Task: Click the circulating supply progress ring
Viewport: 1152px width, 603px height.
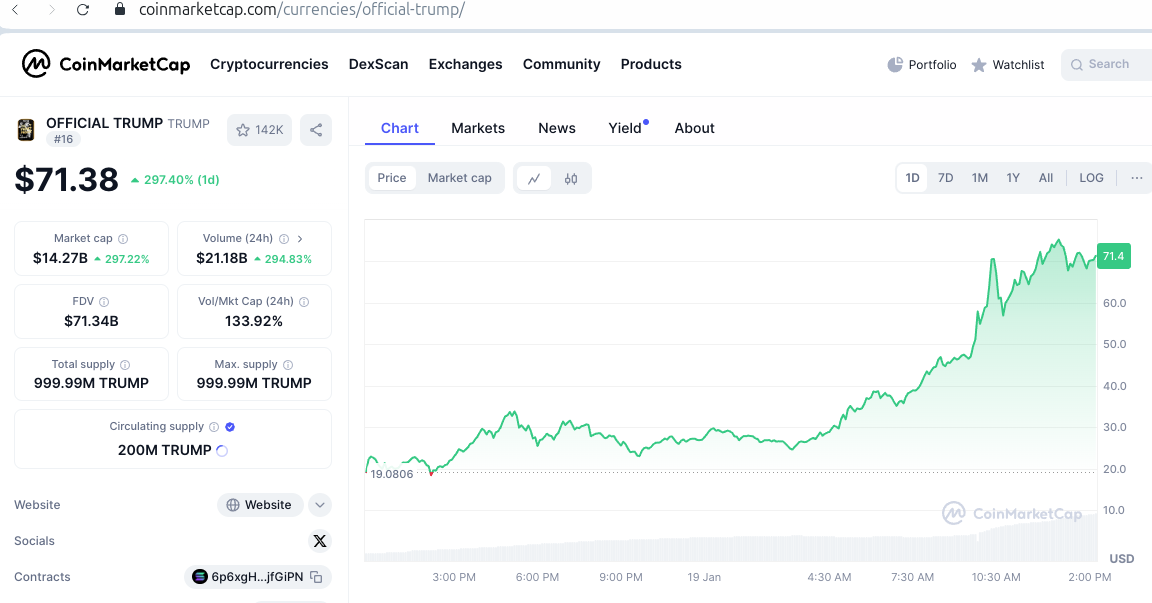Action: 222,451
